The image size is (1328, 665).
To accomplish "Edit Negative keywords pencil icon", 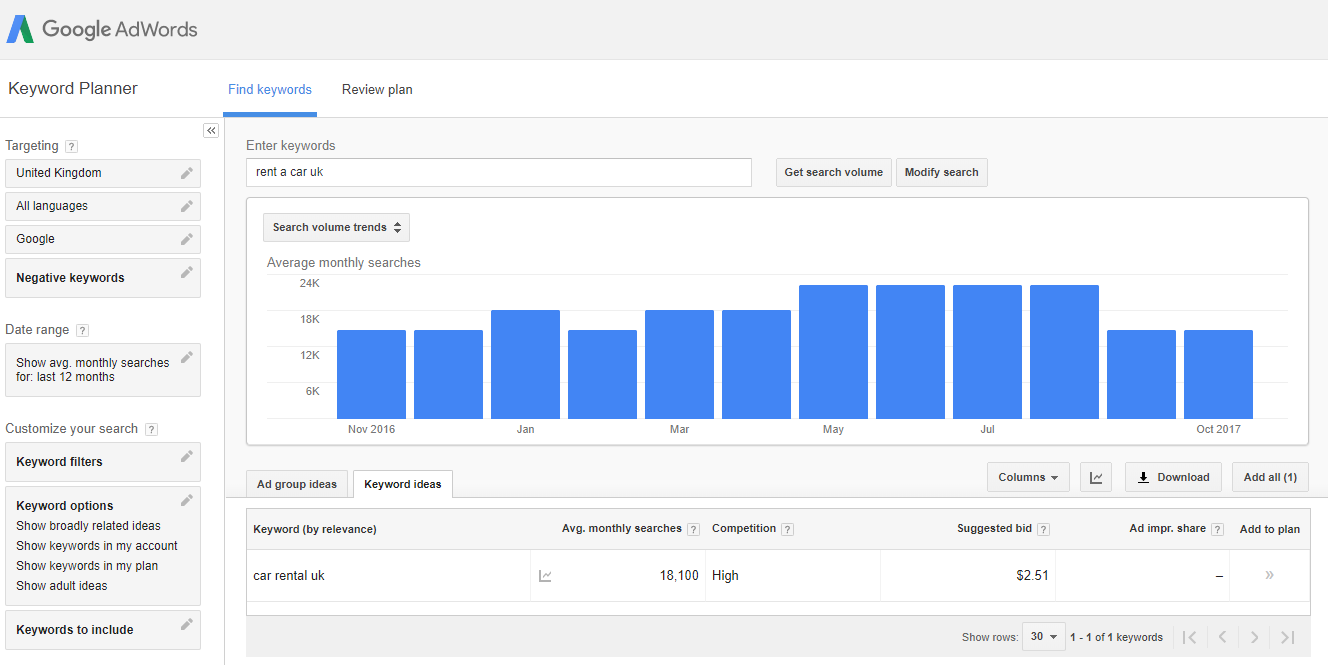I will (x=186, y=272).
